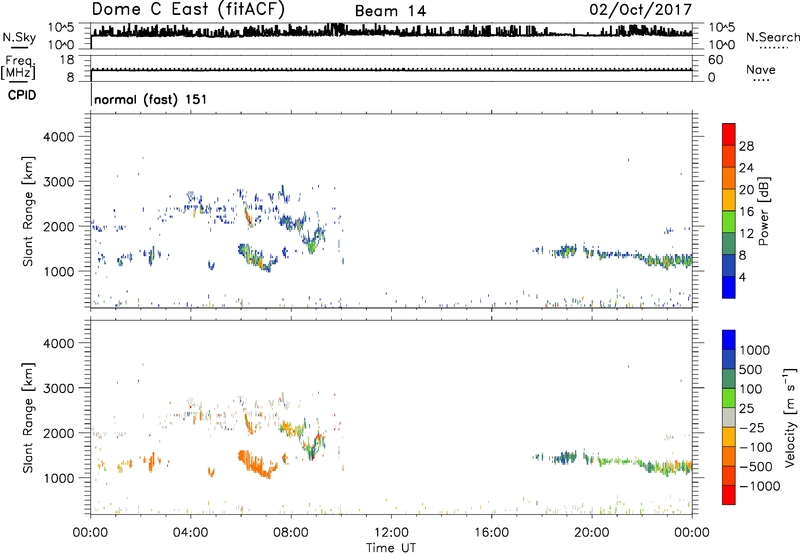Click the '-1000' tick on the velocity color bar
The height and width of the screenshot is (554, 800).
point(760,486)
